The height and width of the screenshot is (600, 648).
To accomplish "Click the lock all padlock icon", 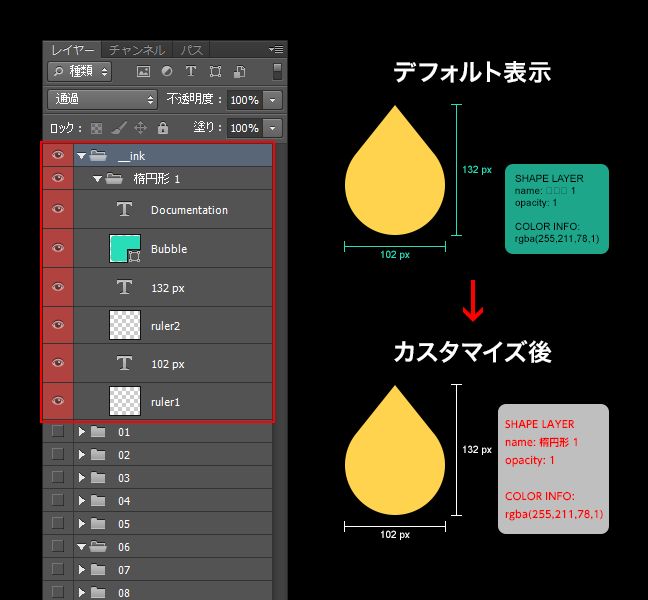I will [162, 128].
